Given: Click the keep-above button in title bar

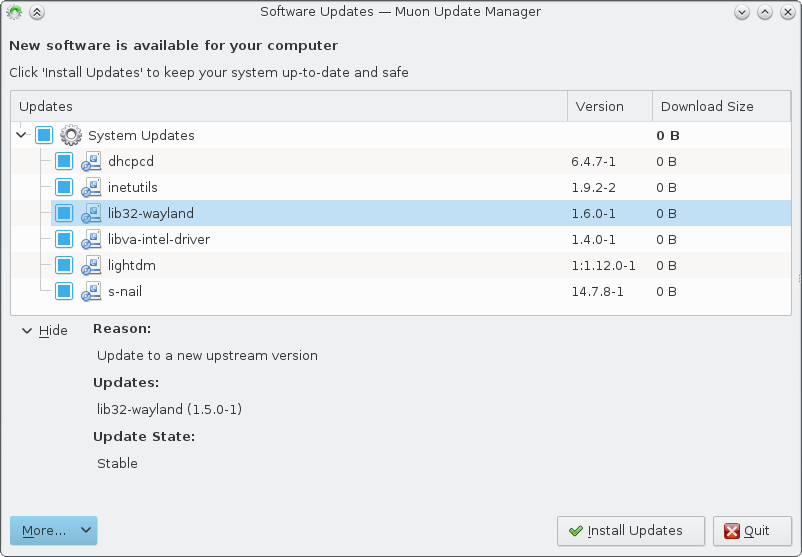Looking at the screenshot, I should (x=37, y=12).
